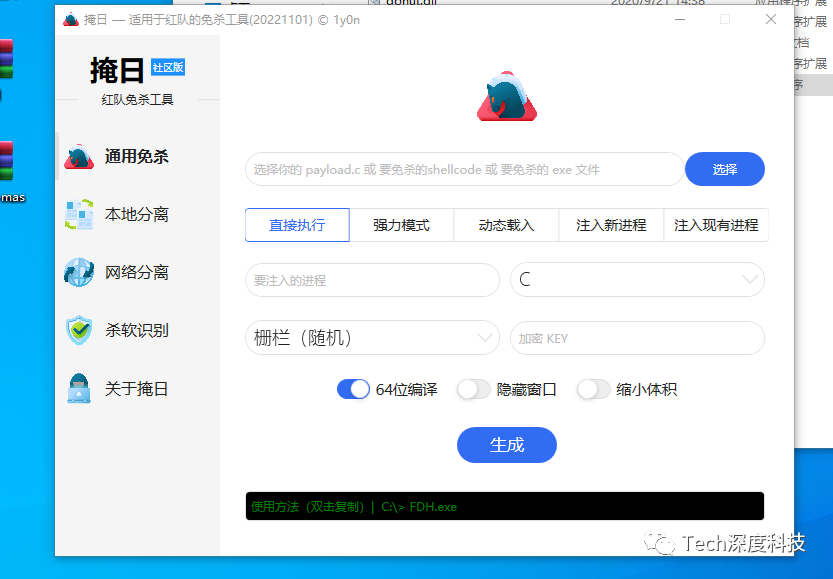Expand the 栅栏（随机）encryption dropdown
This screenshot has width=833, height=579.
[x=372, y=338]
